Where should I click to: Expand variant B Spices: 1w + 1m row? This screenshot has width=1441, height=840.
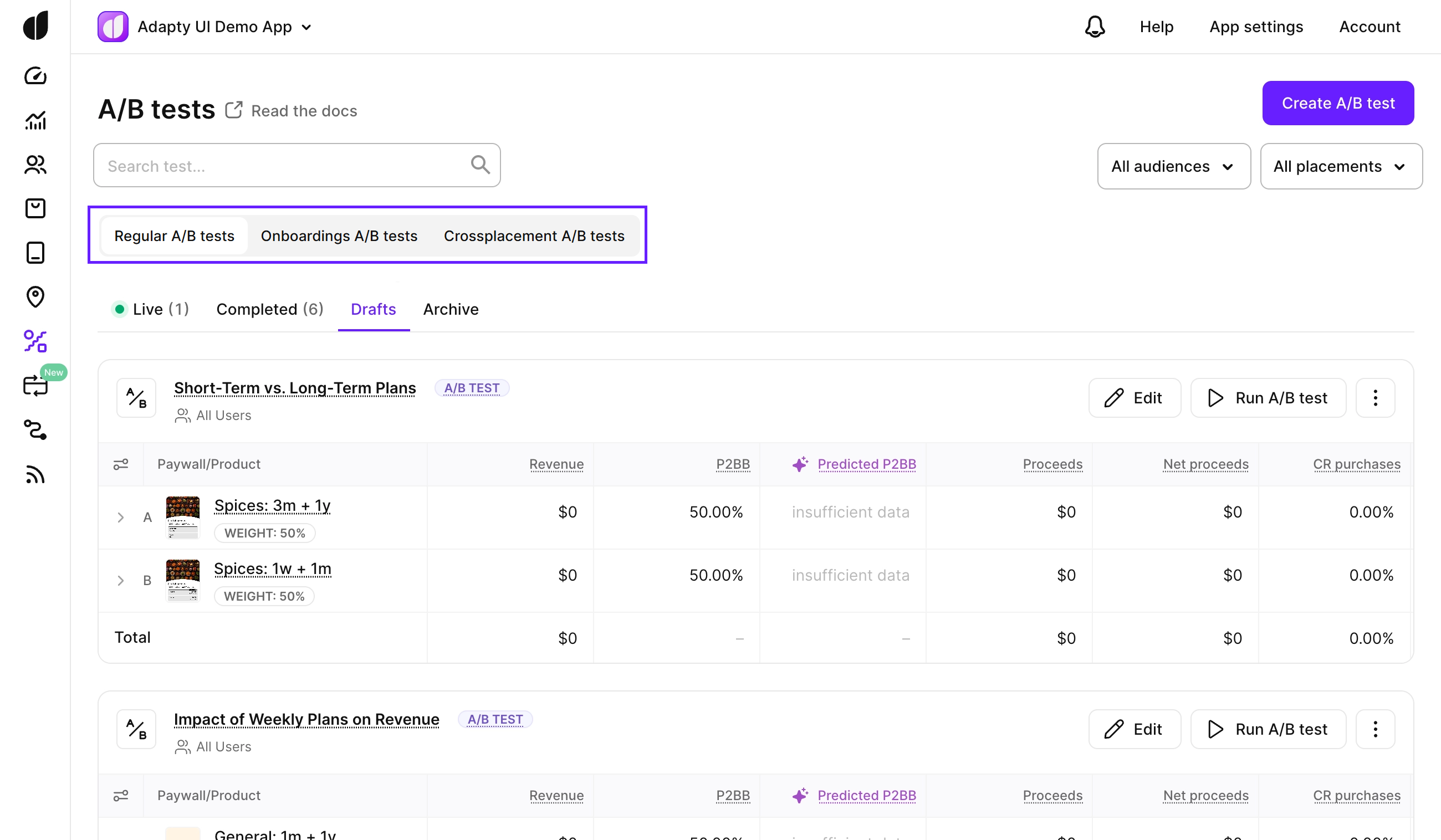(x=121, y=580)
